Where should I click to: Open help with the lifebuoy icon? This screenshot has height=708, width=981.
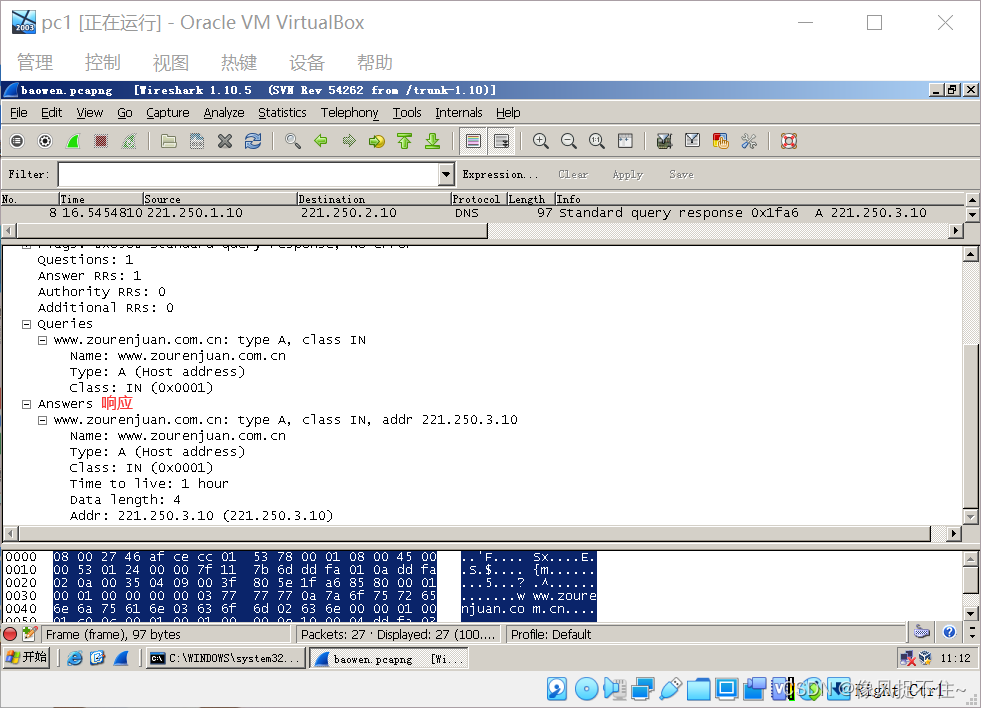click(789, 141)
